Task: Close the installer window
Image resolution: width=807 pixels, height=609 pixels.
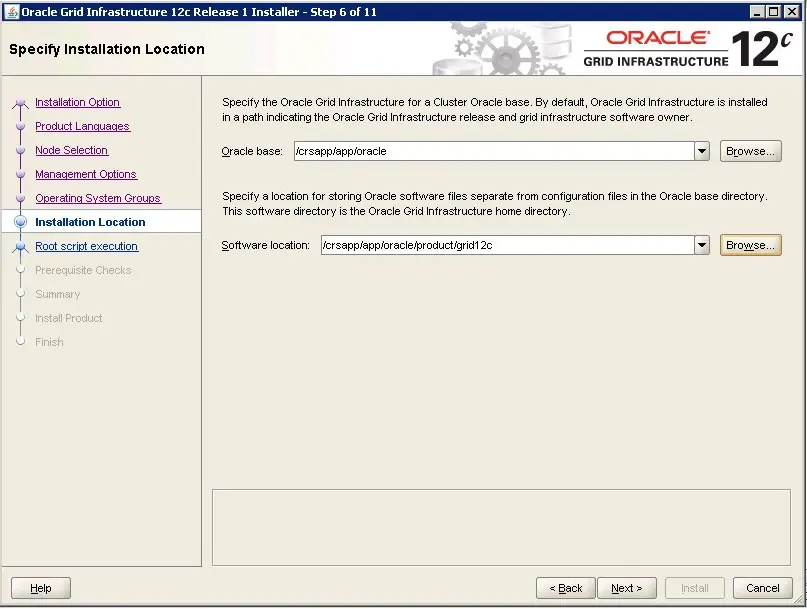Action: point(791,11)
